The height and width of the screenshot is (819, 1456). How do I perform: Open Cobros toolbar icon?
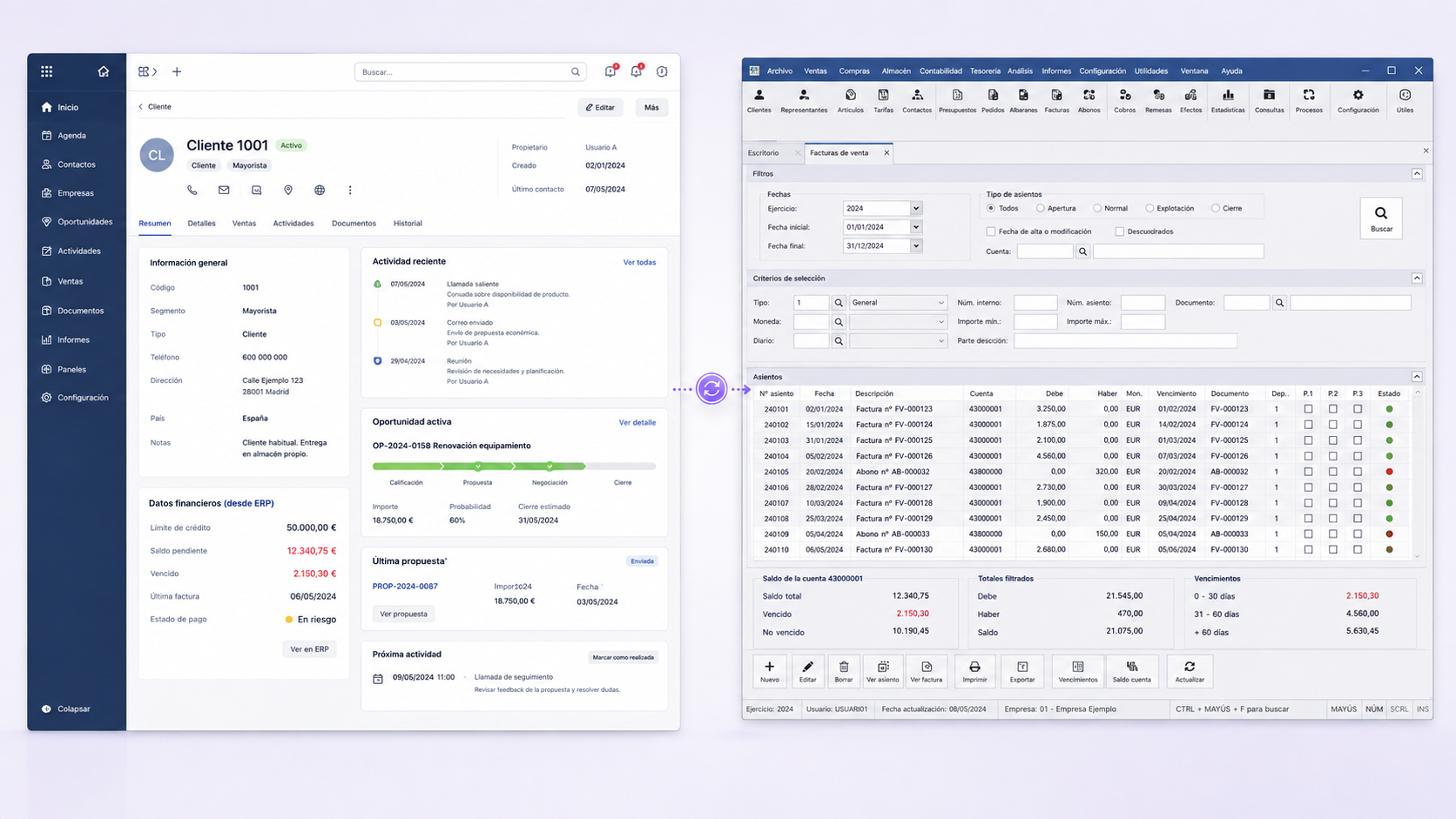pyautogui.click(x=1124, y=100)
